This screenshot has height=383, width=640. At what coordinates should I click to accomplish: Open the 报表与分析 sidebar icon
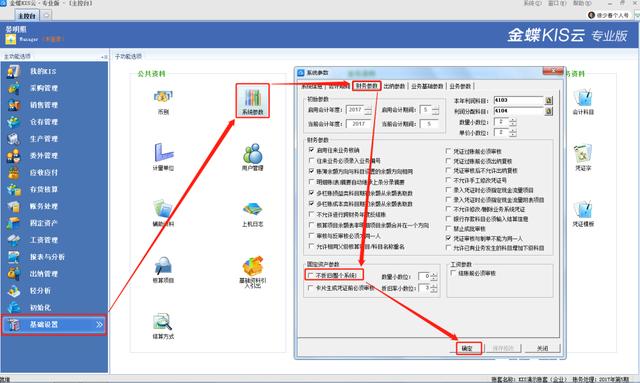pos(13,257)
